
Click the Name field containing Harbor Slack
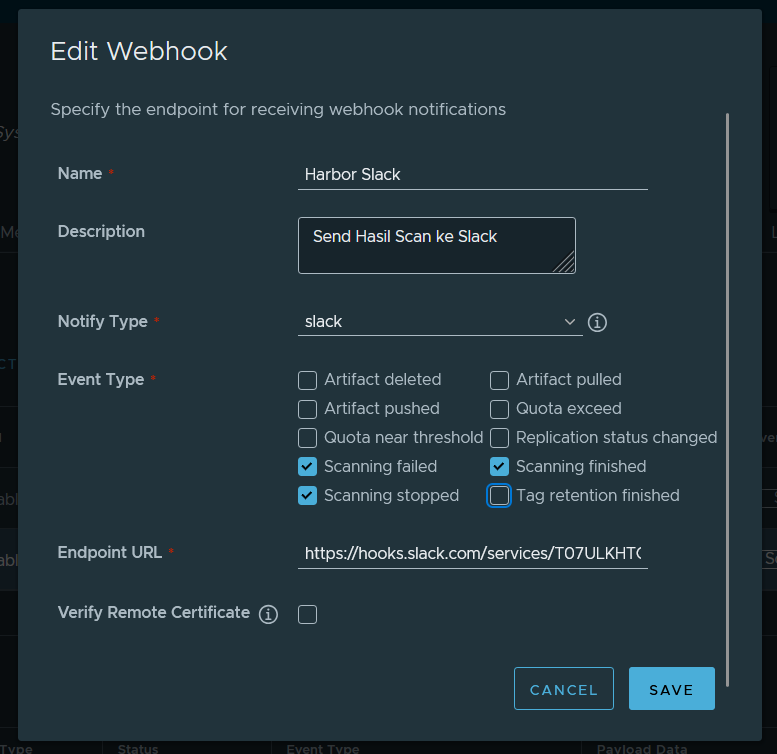[472, 174]
